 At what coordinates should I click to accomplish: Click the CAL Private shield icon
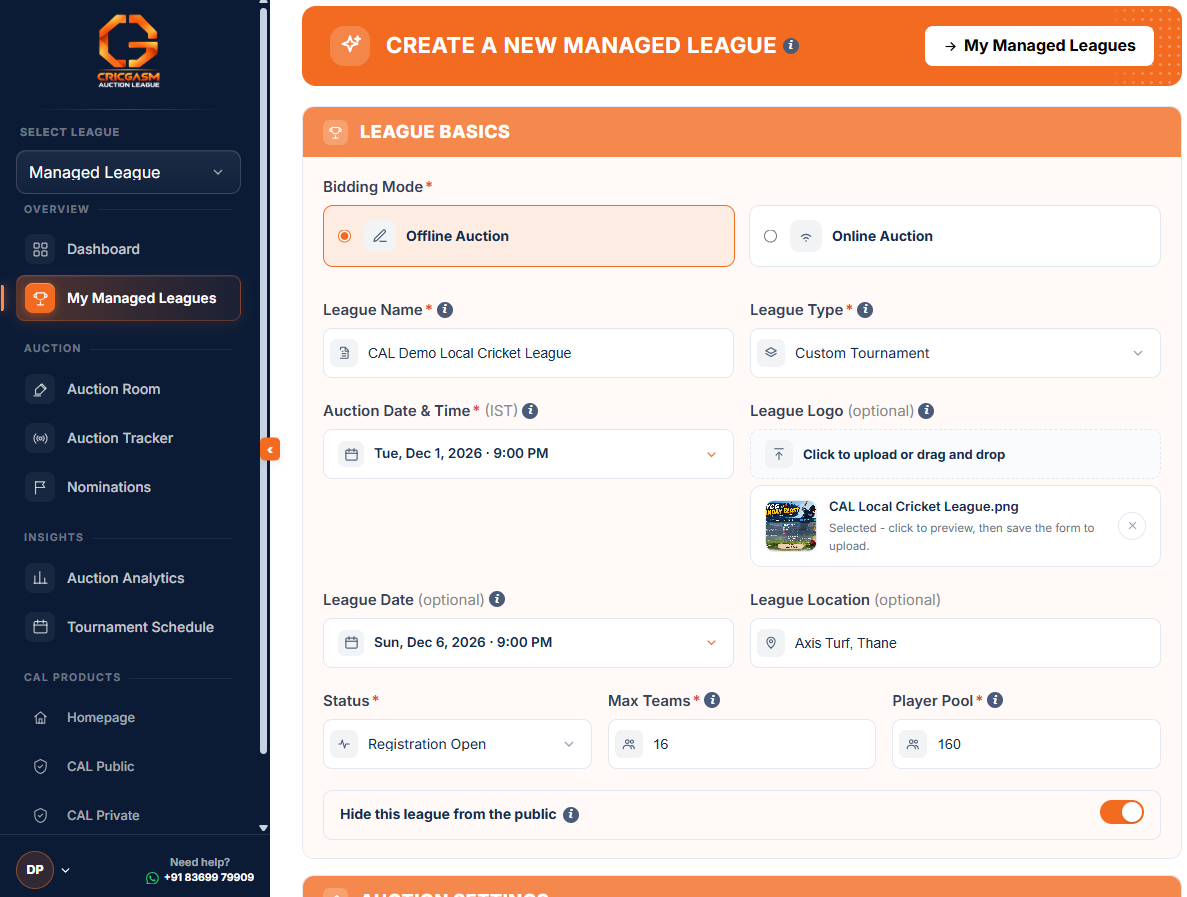coord(41,815)
